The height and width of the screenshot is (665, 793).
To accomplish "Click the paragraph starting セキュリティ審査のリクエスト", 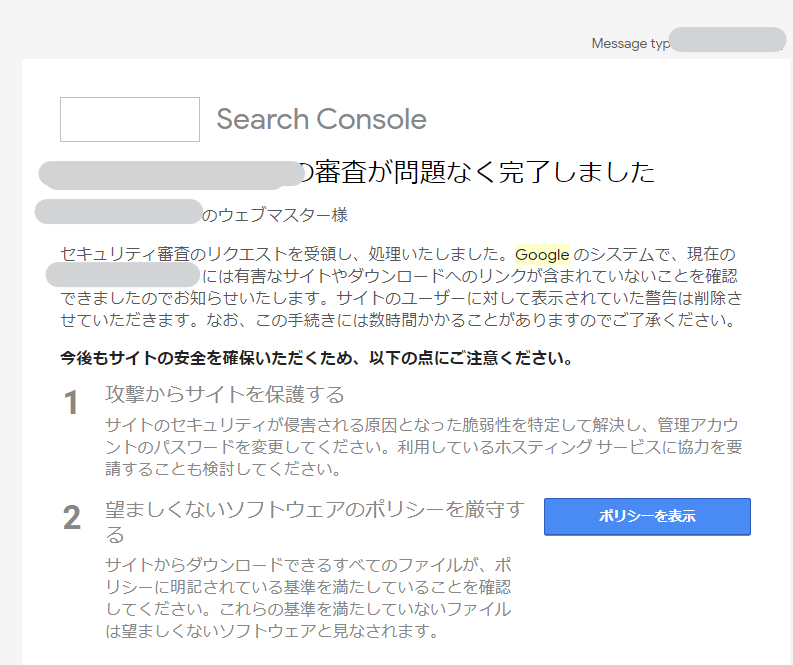I will [401, 287].
